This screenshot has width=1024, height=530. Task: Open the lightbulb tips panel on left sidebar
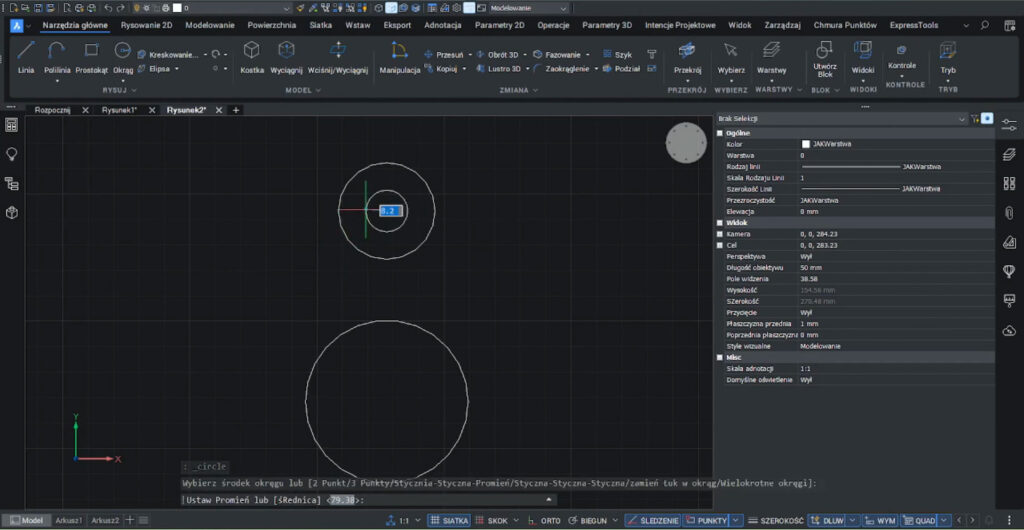(x=11, y=154)
